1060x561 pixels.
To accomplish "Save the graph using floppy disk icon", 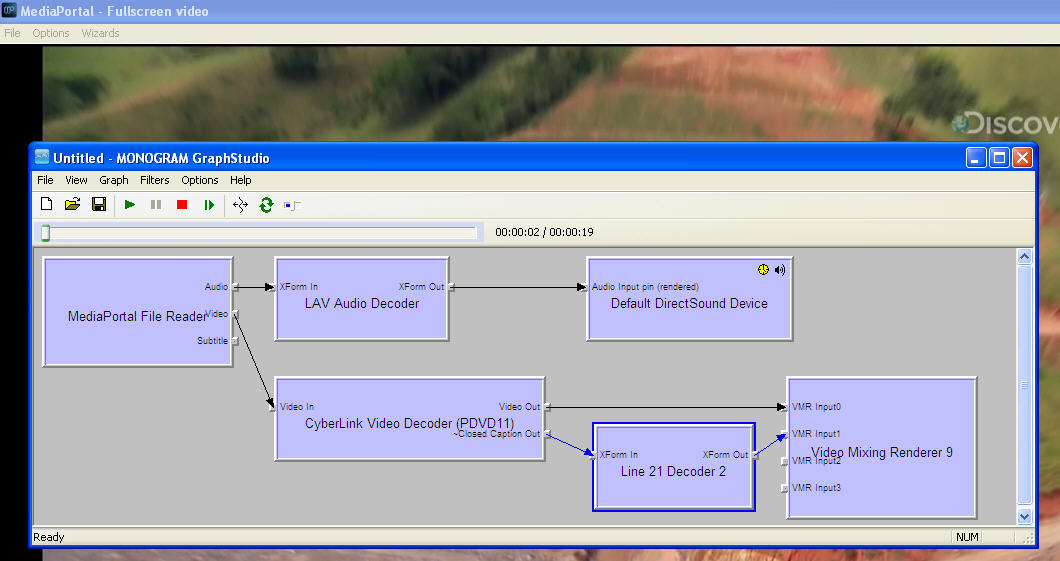I will tap(99, 204).
